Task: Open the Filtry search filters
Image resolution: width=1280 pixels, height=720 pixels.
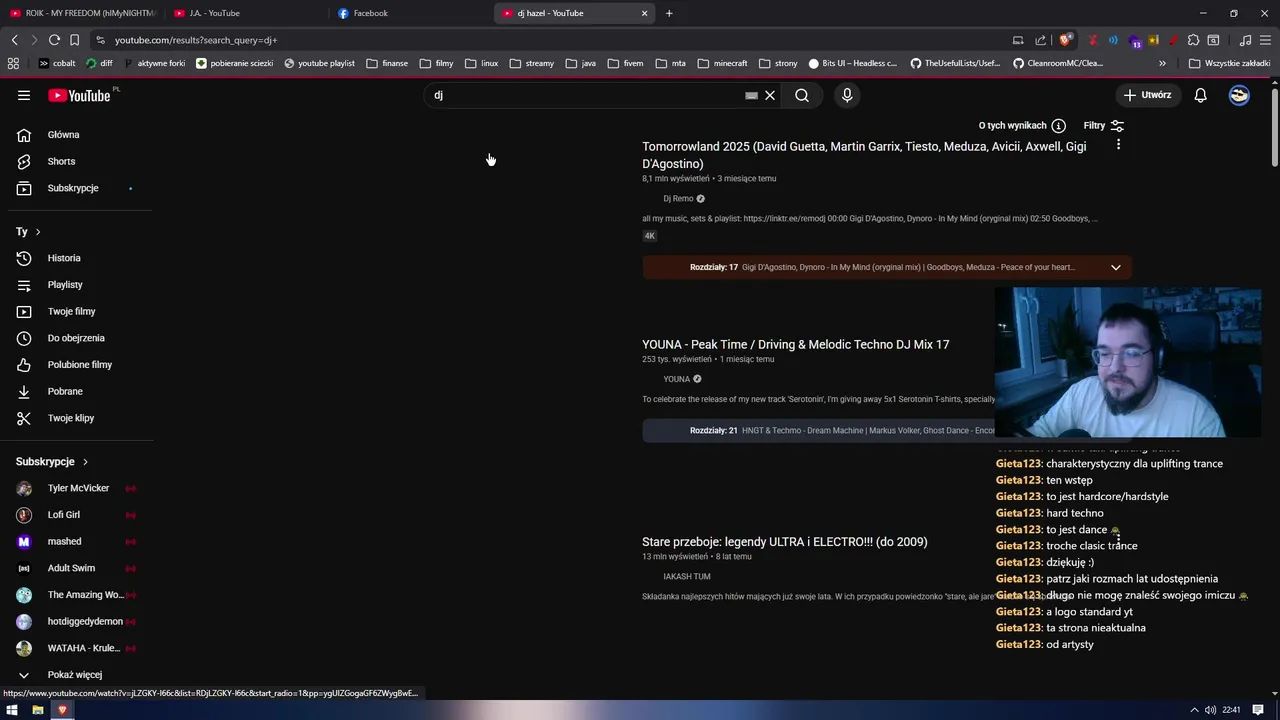Action: pos(1104,125)
